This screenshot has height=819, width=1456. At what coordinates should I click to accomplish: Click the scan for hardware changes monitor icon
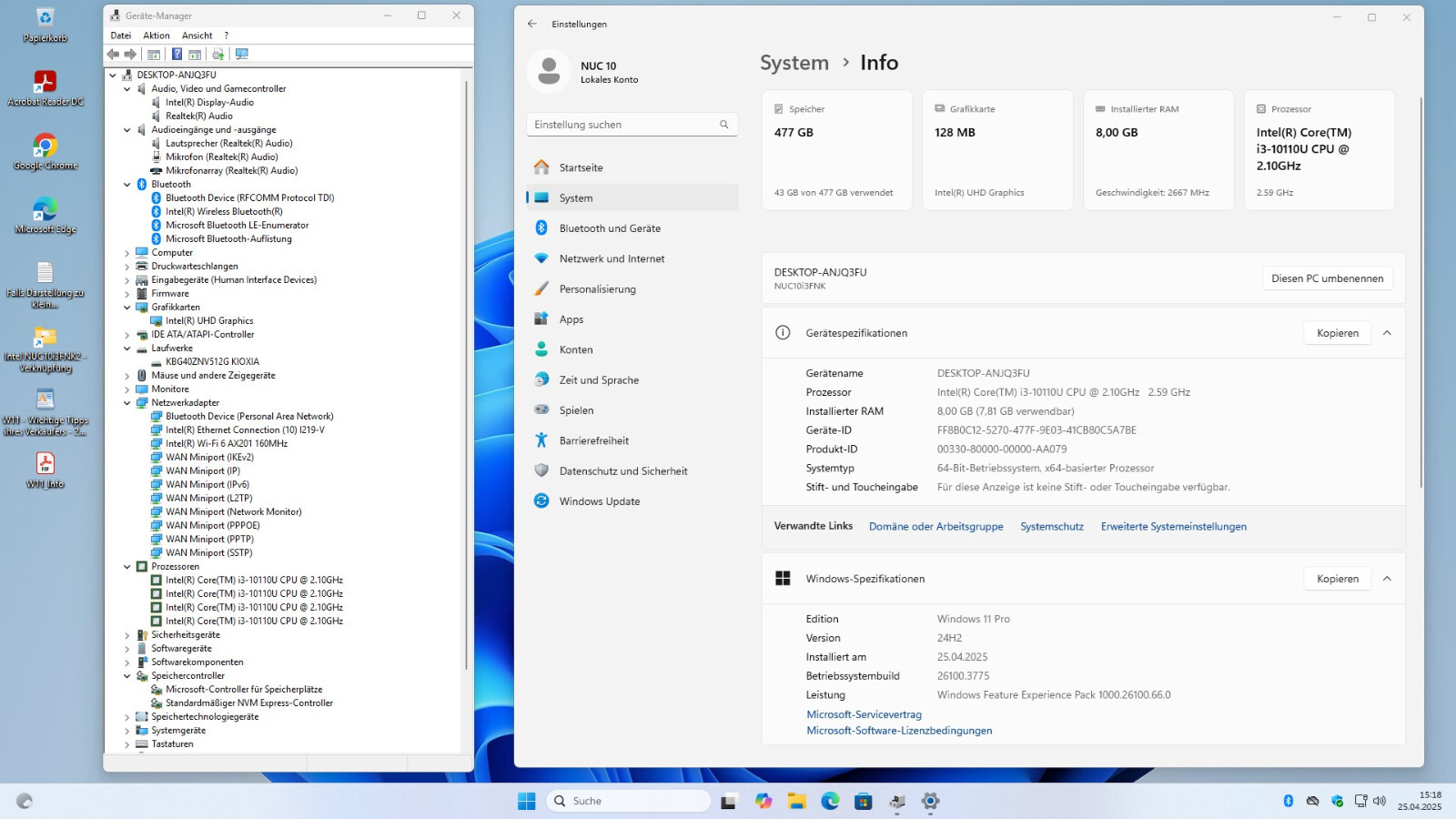tap(241, 55)
